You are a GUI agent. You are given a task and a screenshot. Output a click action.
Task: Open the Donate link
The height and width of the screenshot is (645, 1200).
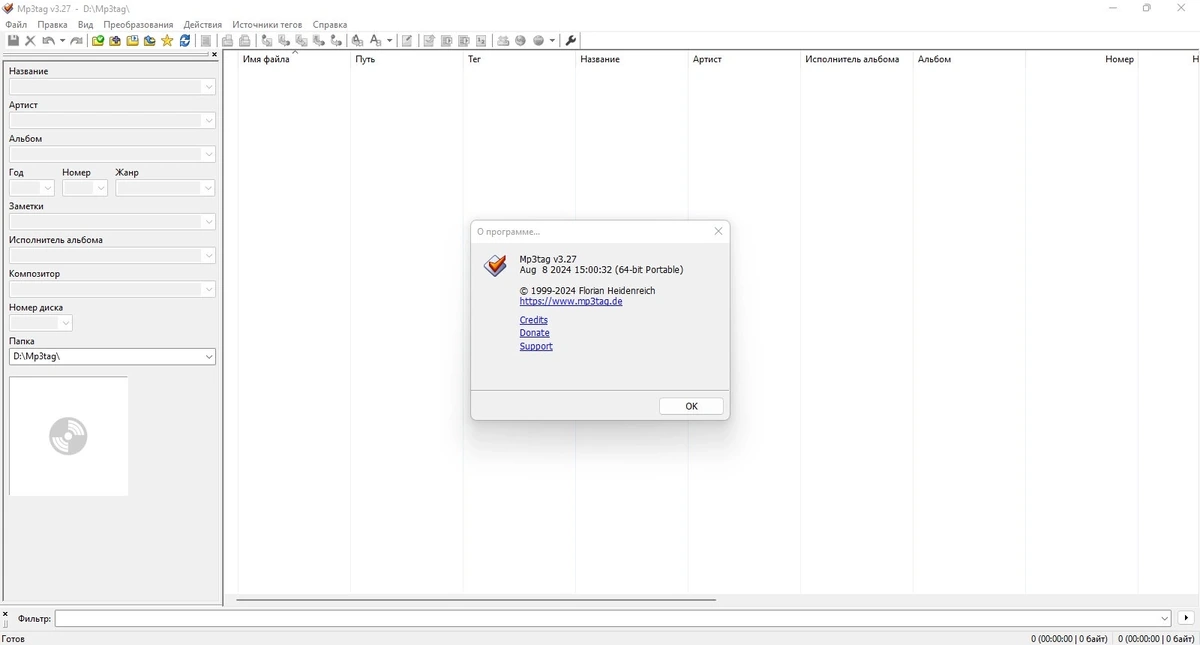pos(534,333)
